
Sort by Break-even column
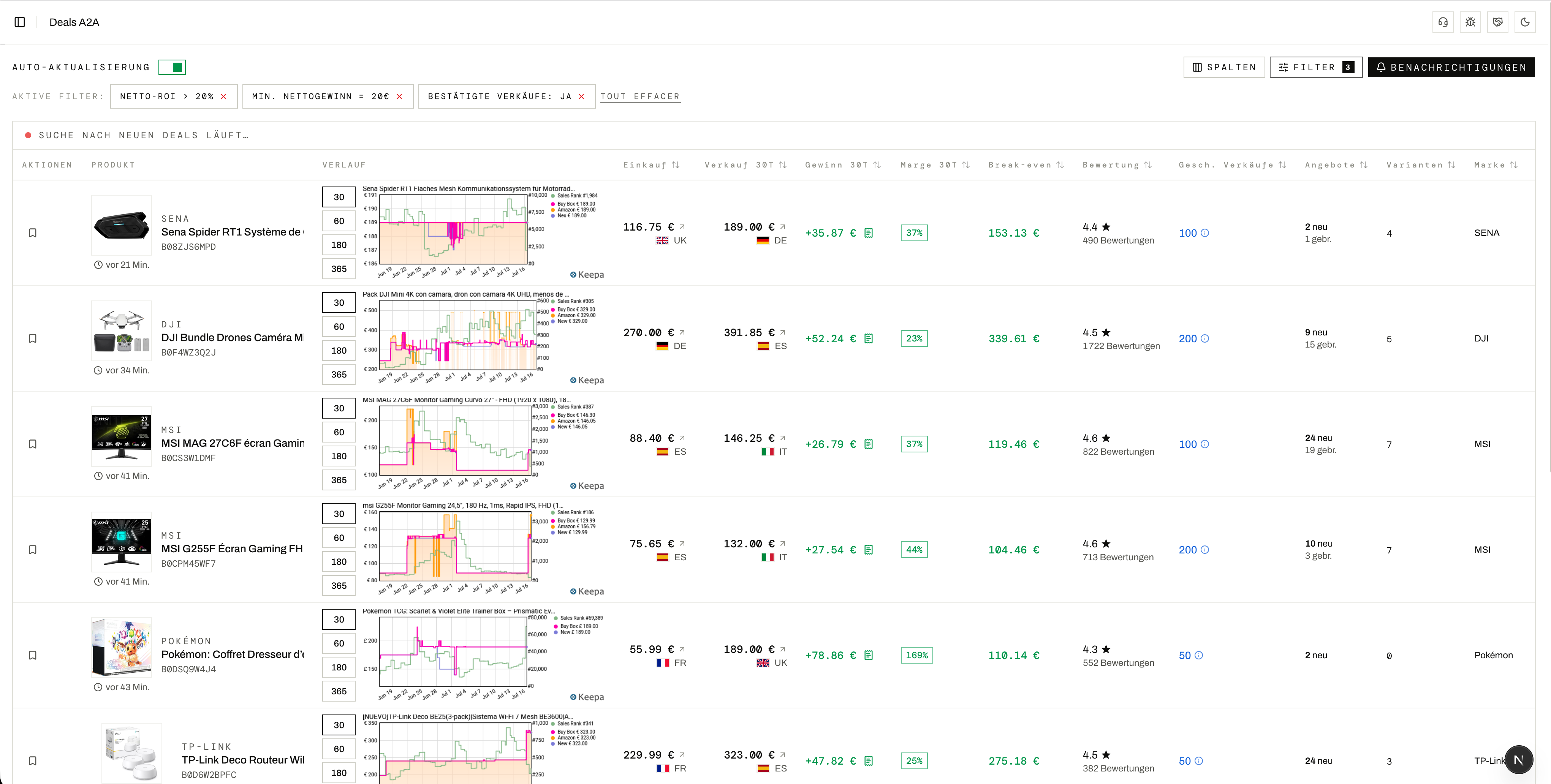(1026, 165)
